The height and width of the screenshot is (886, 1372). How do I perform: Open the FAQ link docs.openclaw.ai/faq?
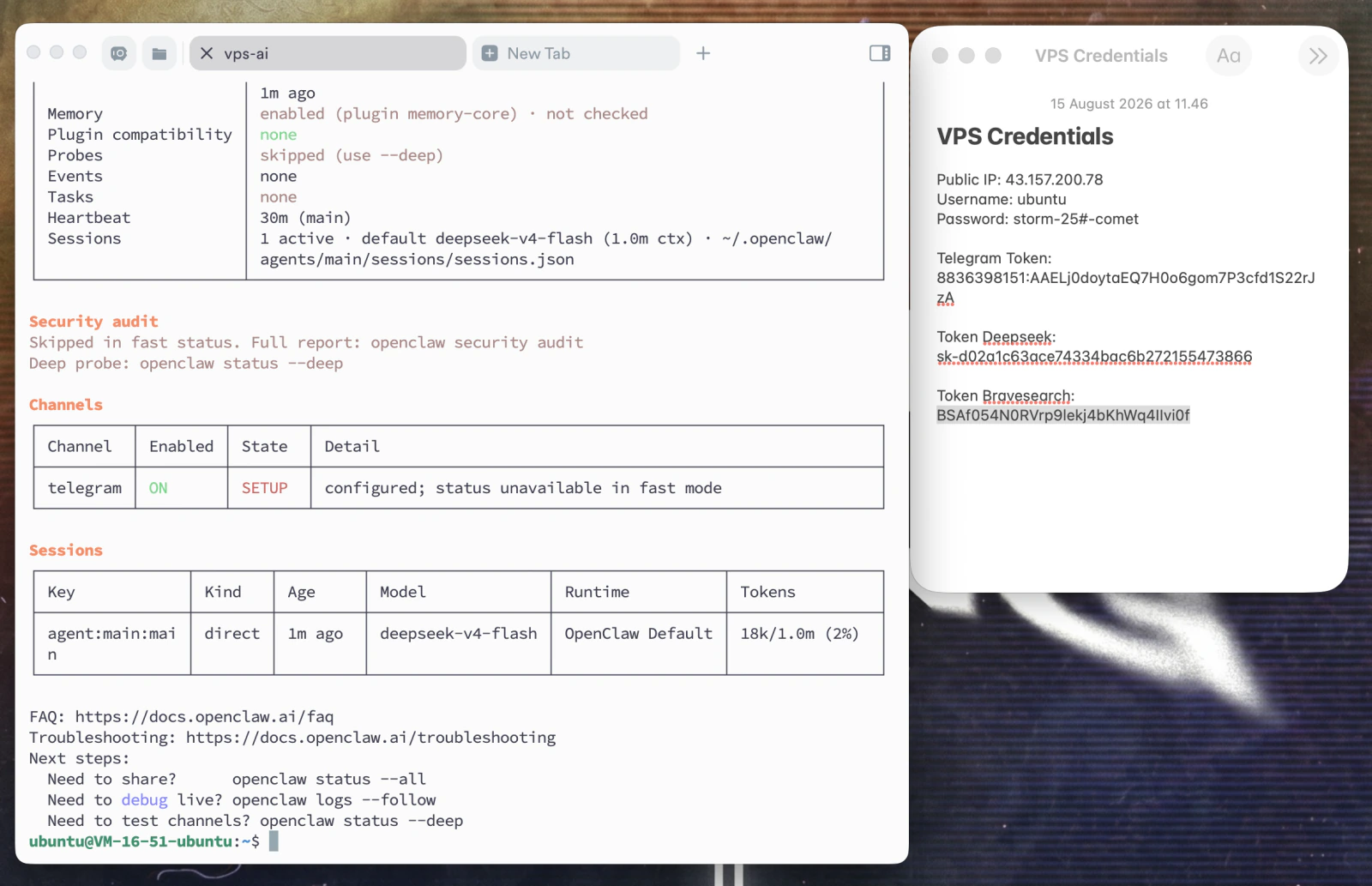coord(204,716)
